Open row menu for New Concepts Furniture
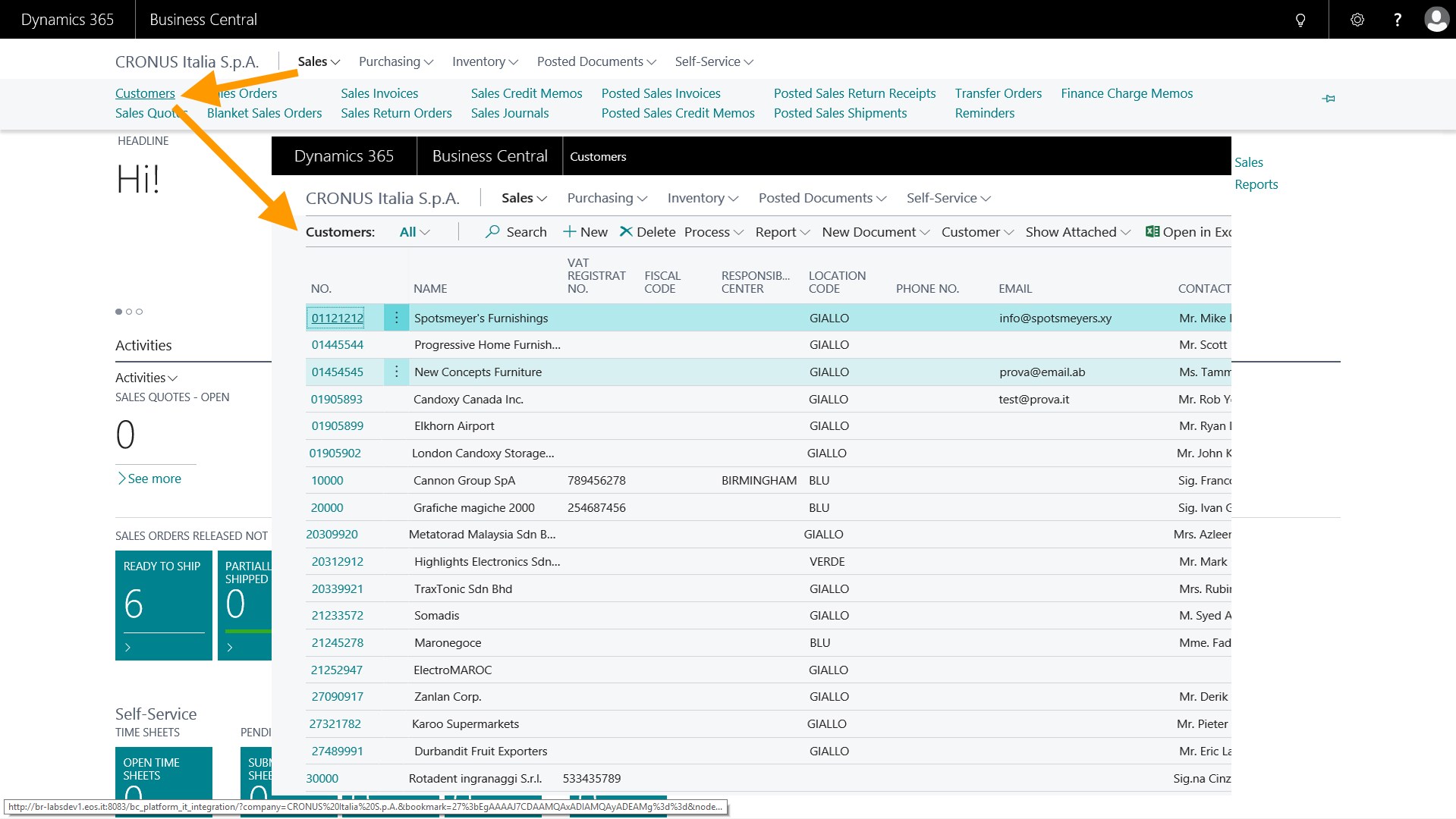The height and width of the screenshot is (819, 1456). coord(396,372)
